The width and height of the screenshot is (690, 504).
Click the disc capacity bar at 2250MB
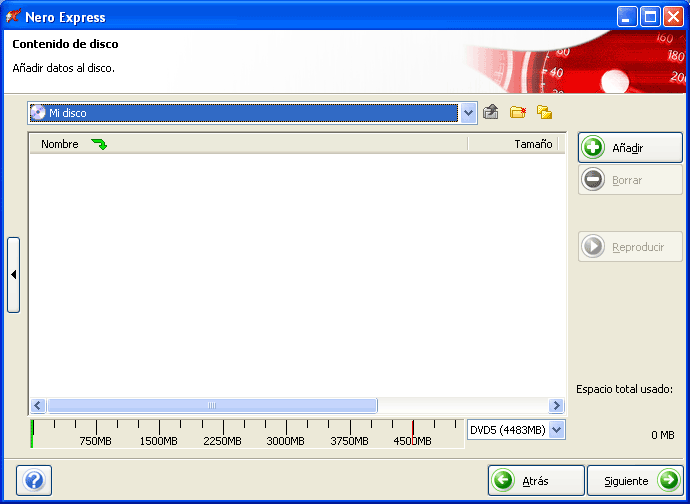(223, 434)
